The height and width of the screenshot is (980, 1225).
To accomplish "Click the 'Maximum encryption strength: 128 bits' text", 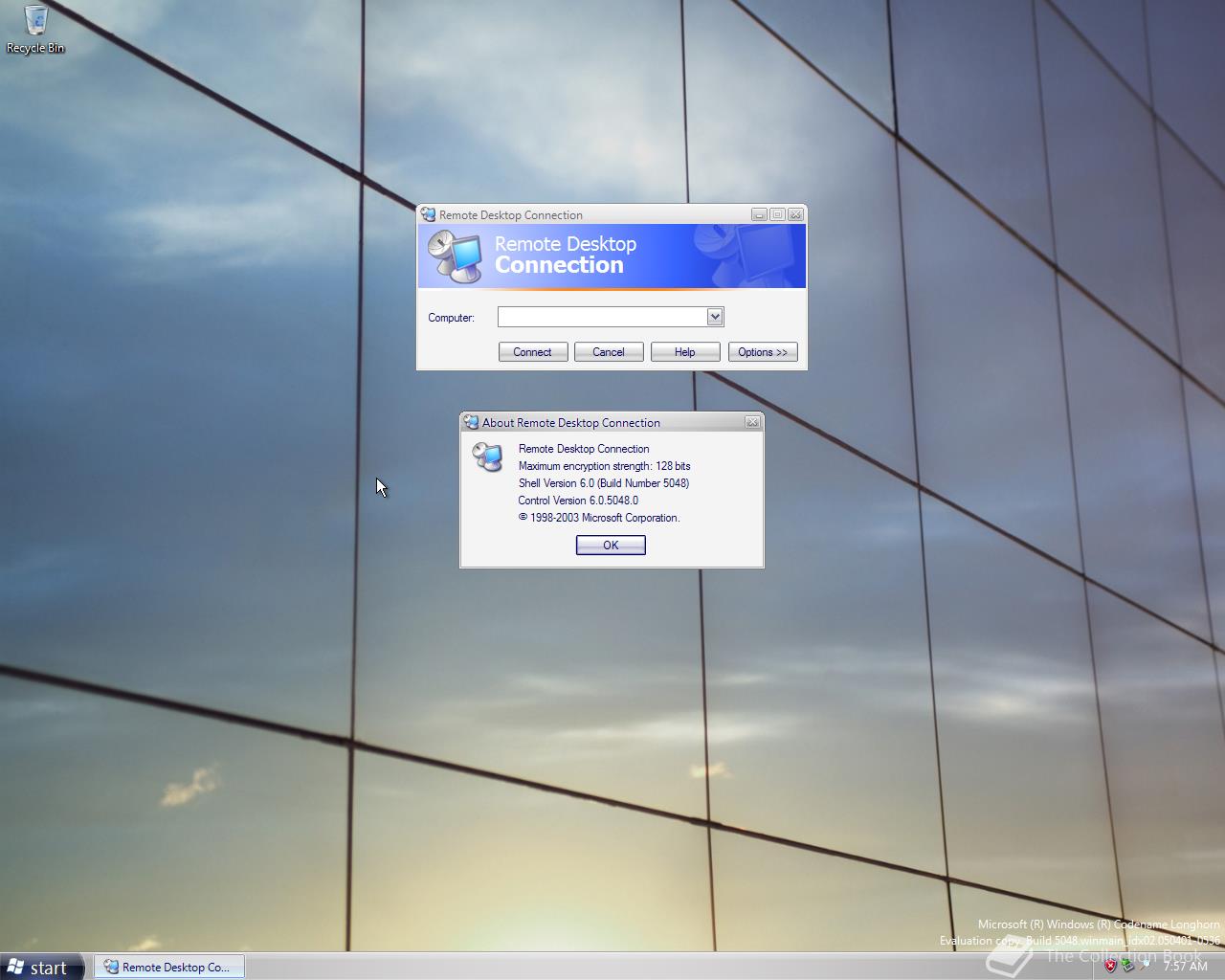I will tap(604, 466).
